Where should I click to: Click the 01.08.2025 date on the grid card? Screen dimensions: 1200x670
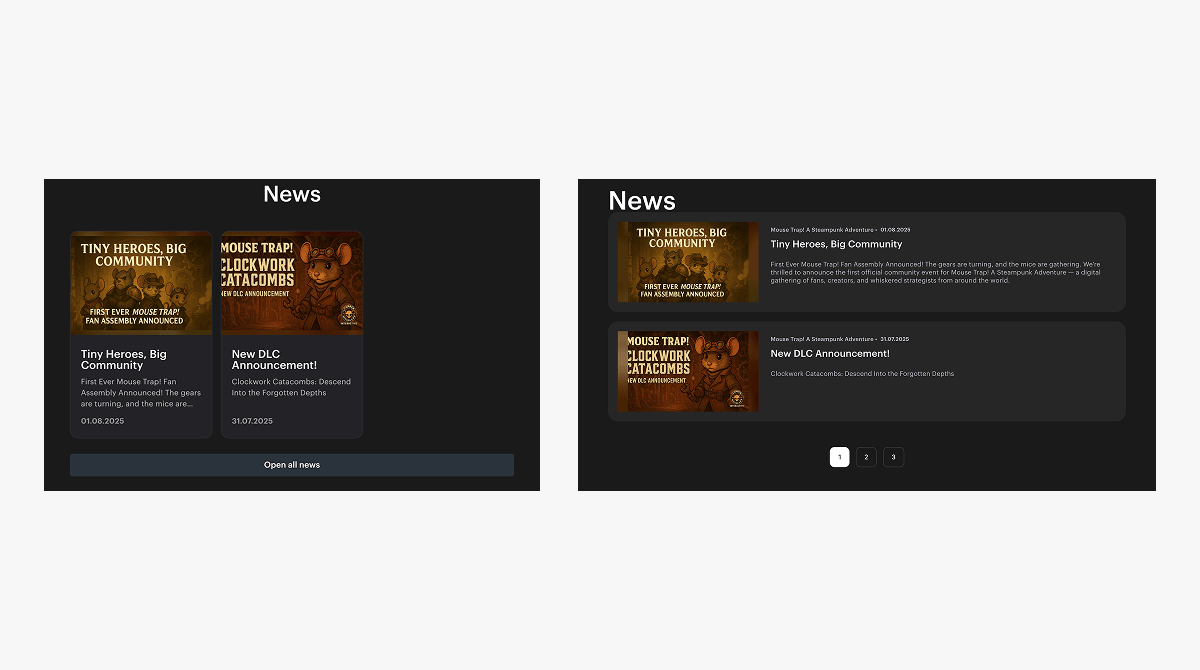[x=103, y=421]
